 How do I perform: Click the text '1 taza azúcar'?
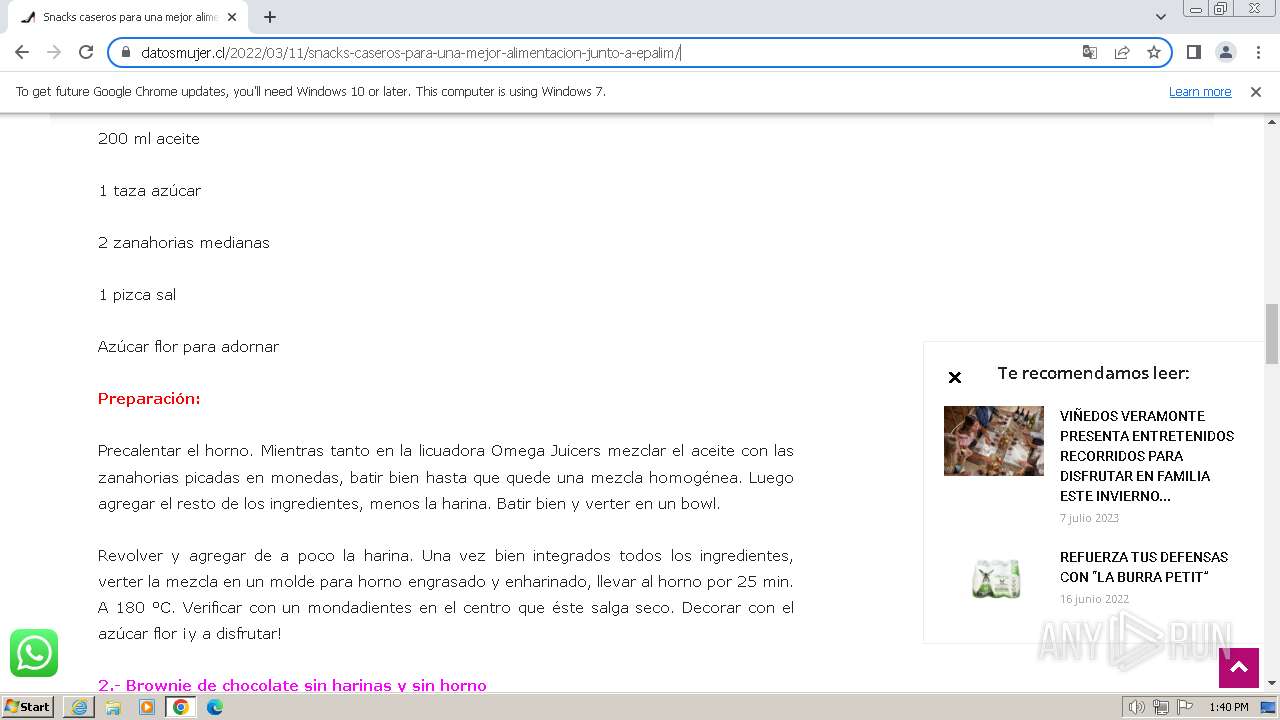coord(149,191)
